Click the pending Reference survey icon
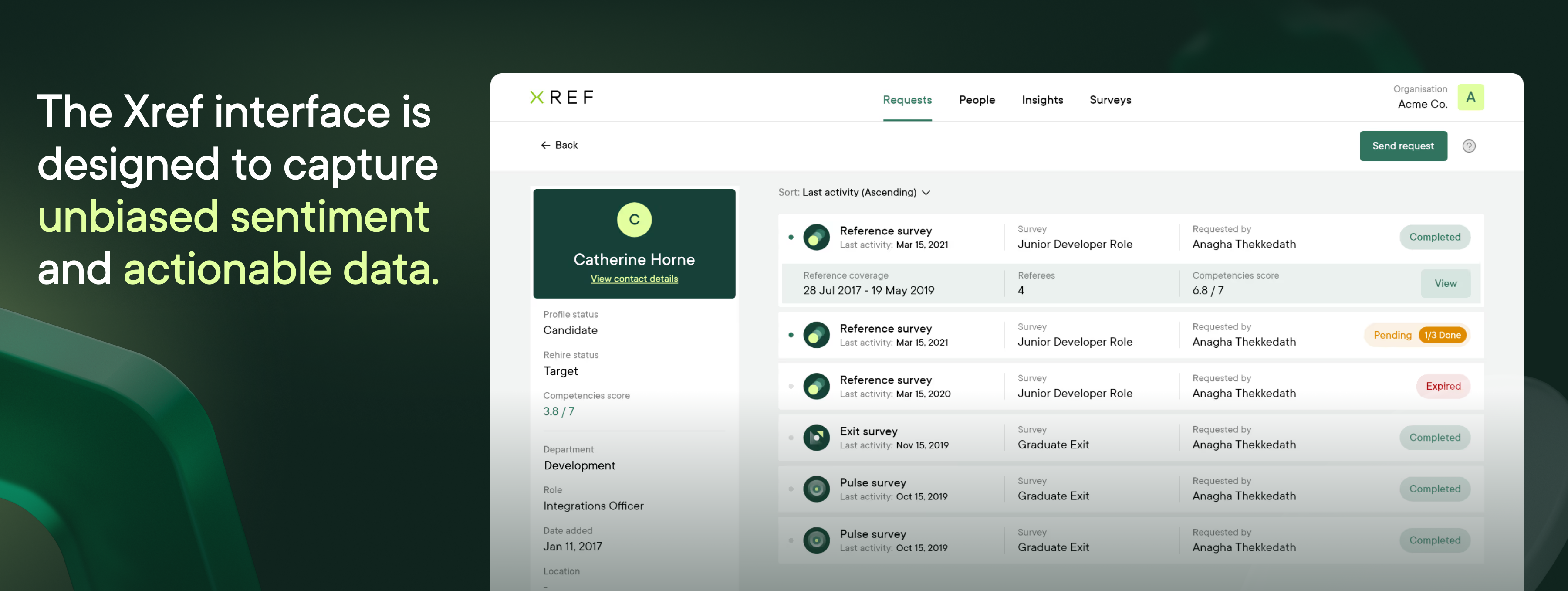This screenshot has width=1568, height=591. tap(816, 335)
